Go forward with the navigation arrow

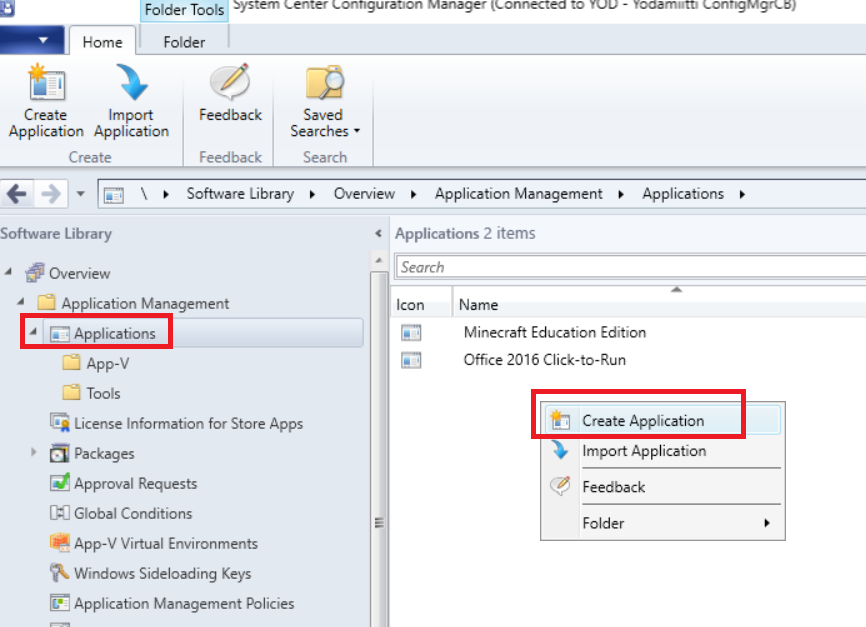[x=51, y=194]
